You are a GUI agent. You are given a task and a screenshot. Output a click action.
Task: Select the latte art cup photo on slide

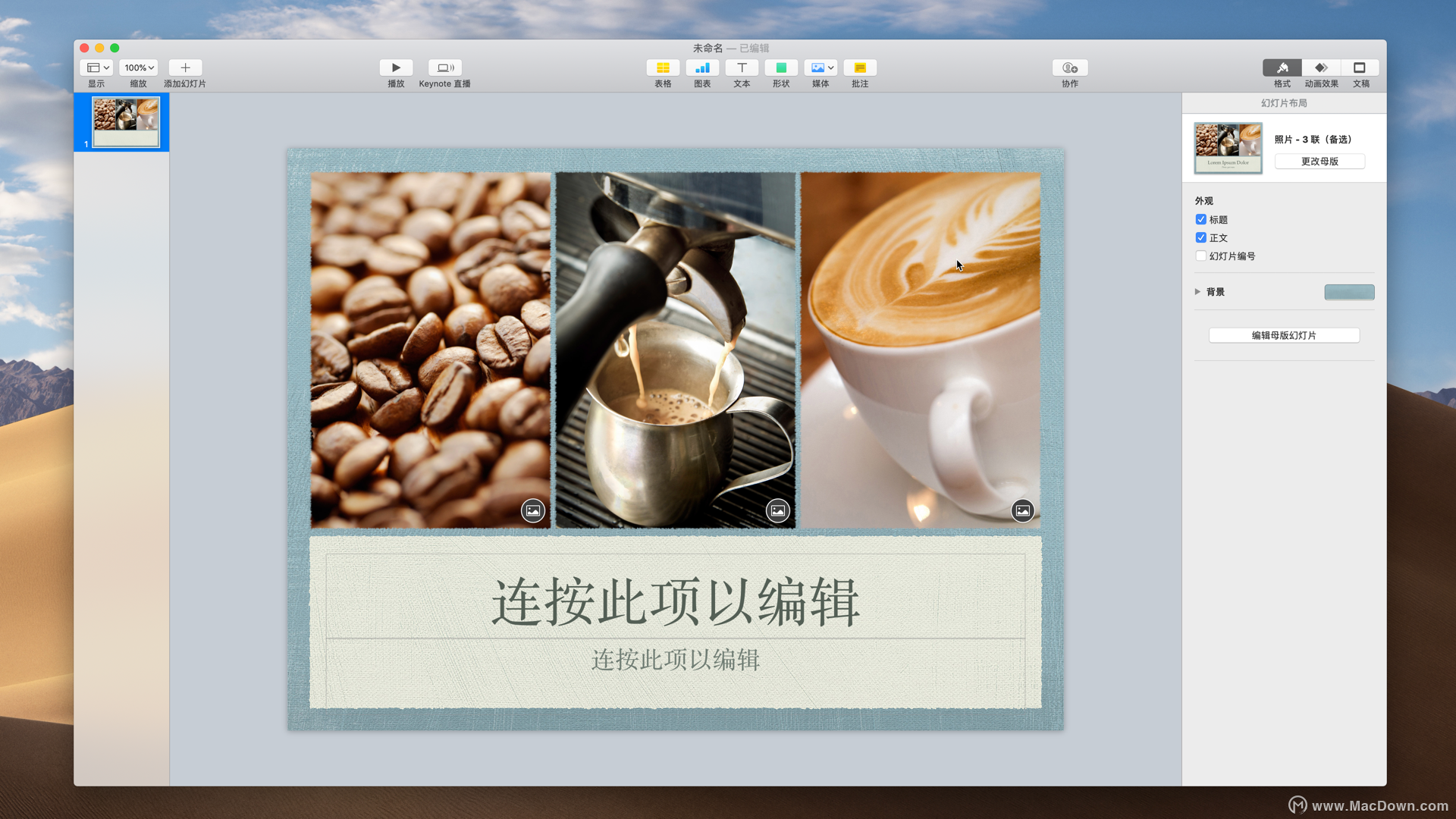pyautogui.click(x=921, y=350)
